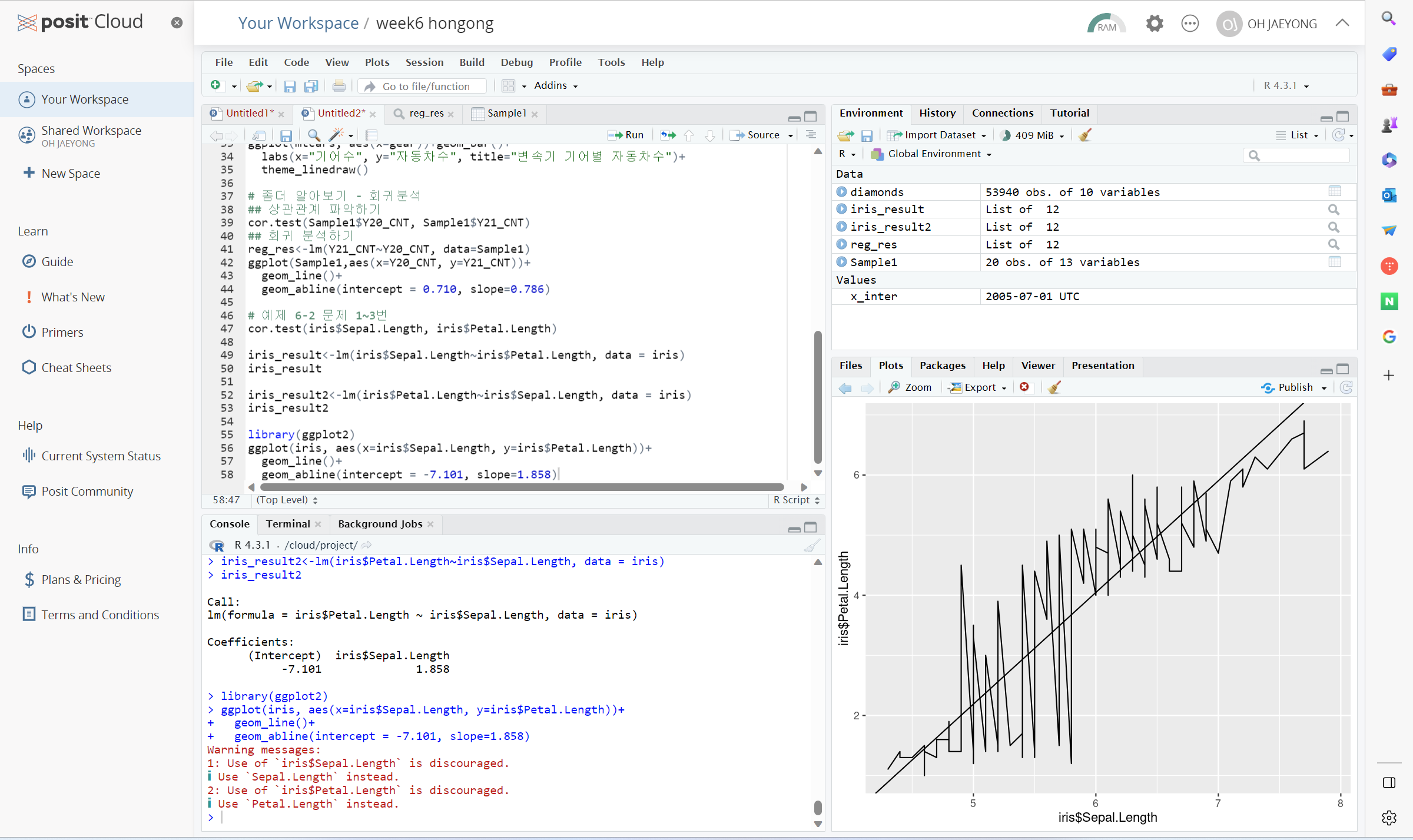Viewport: 1413px width, 840px height.
Task: Click the find/replace magnifier in editor toolbar
Action: point(314,135)
